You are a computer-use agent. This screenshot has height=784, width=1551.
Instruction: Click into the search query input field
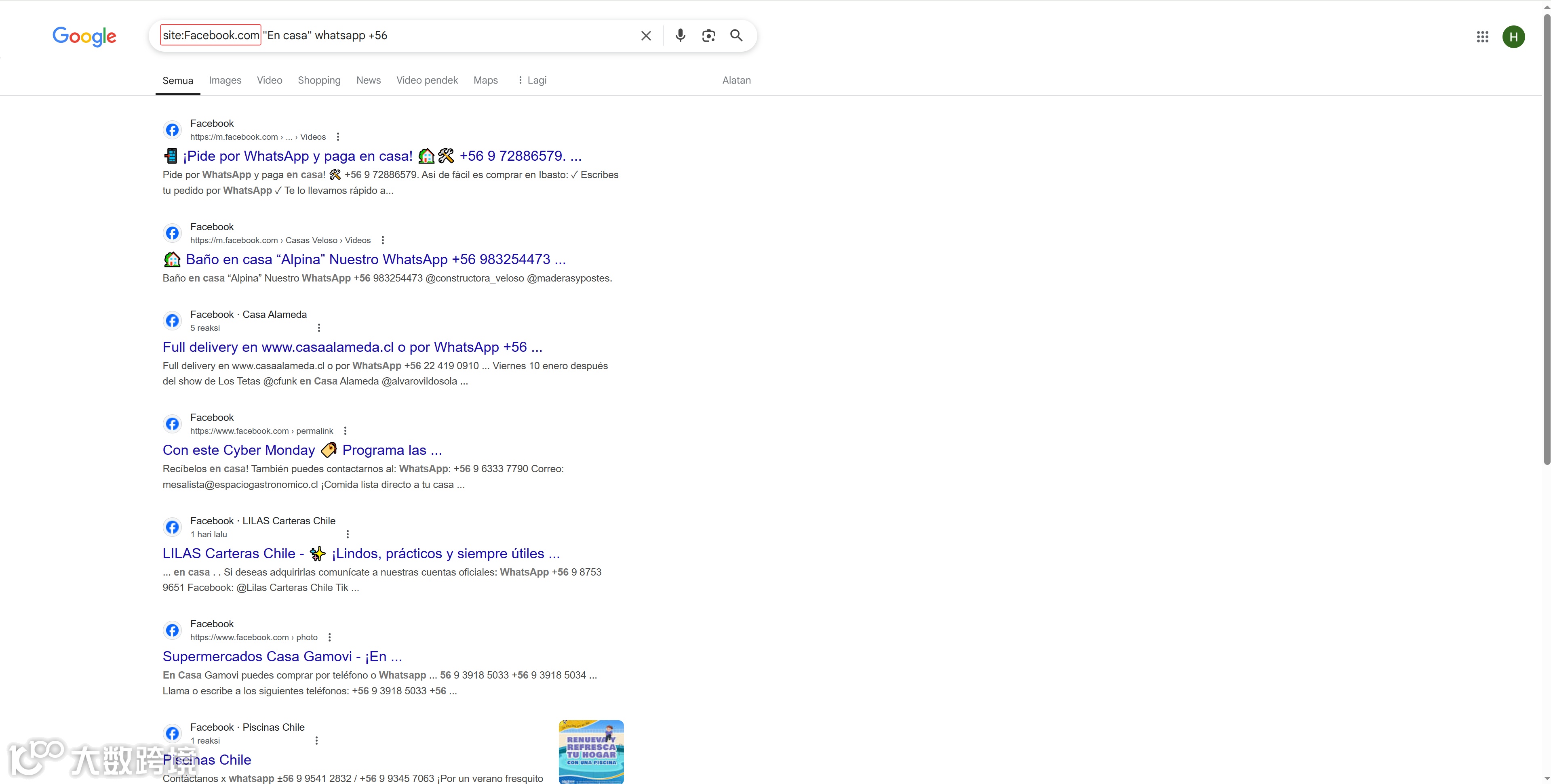click(482, 36)
